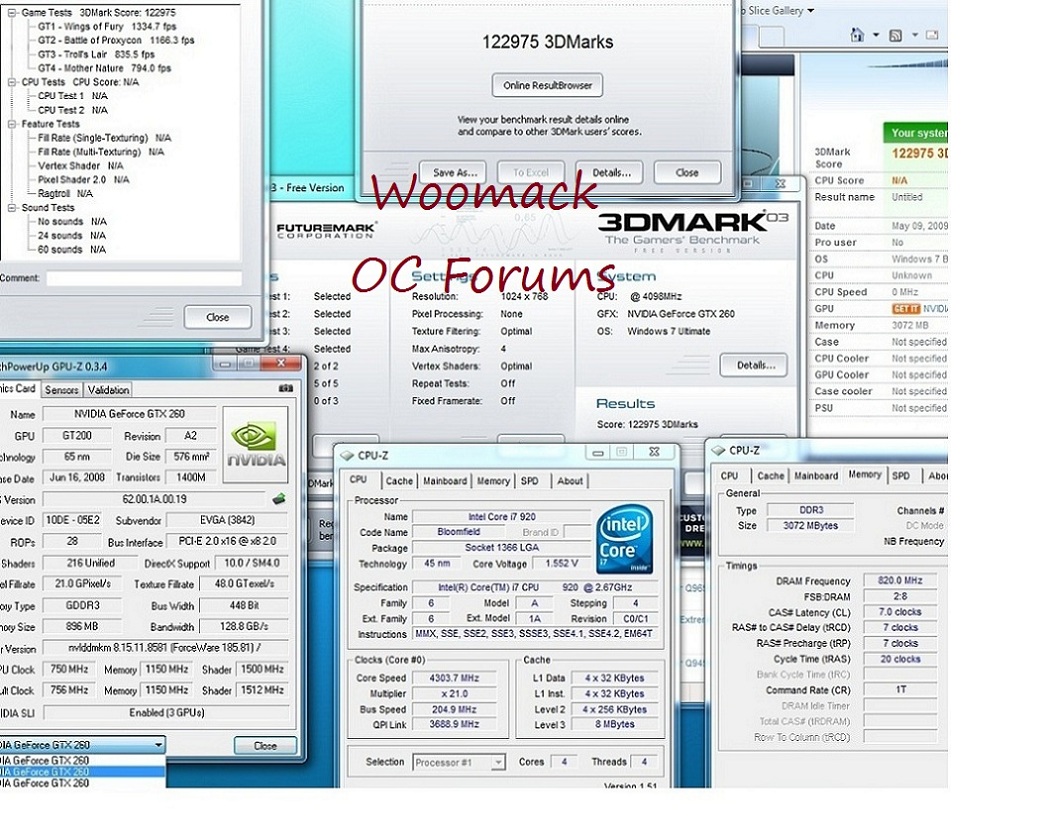Click the Futuremark Corporation logo
Image resolution: width=1047 pixels, height=839 pixels.
[x=325, y=230]
